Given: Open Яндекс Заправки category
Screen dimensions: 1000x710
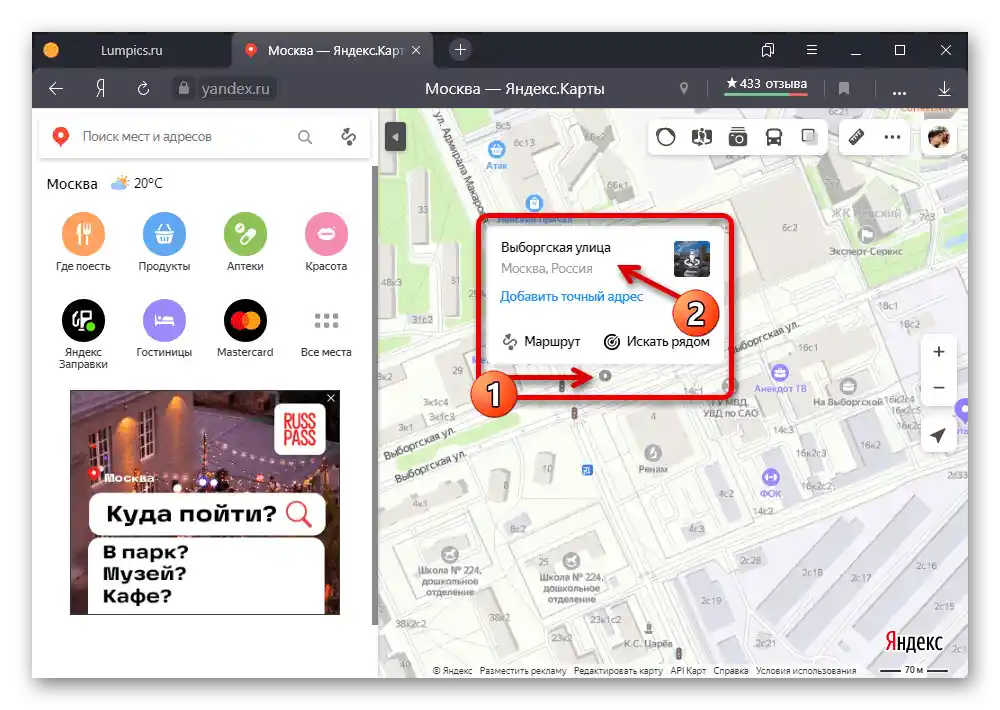Looking at the screenshot, I should pos(83,334).
